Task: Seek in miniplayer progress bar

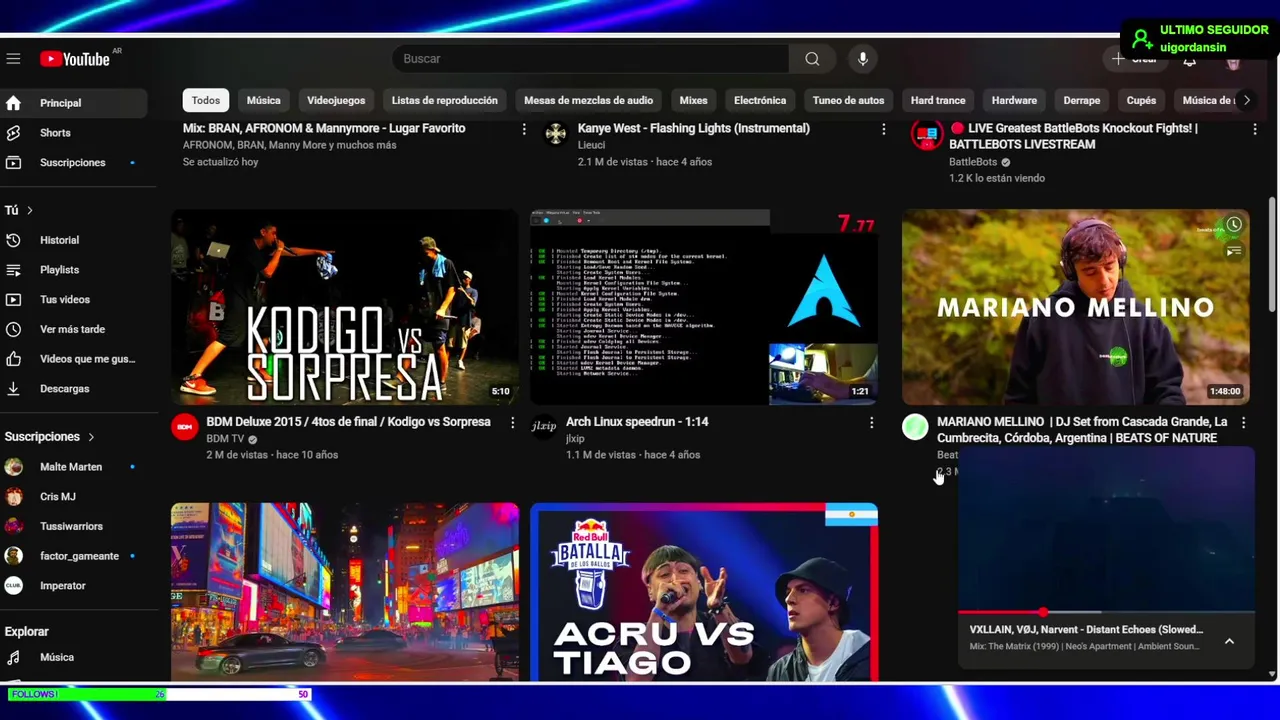Action: (x=1106, y=612)
